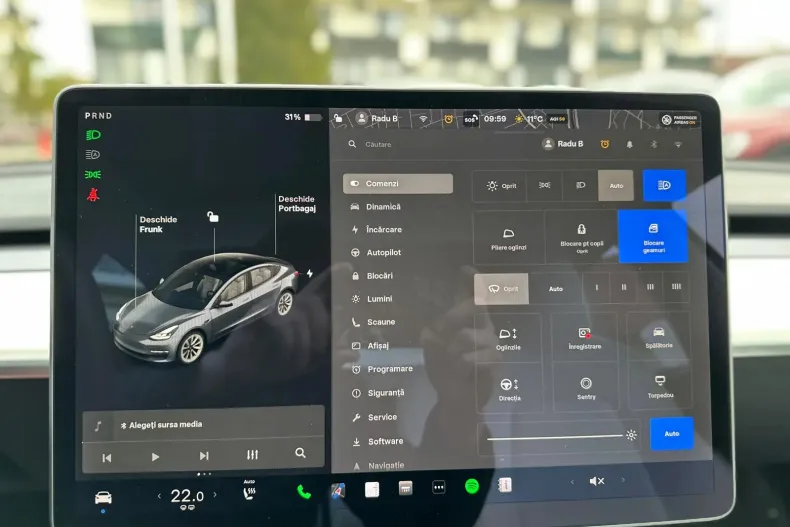
Task: Open the Software section
Action: coord(377,441)
